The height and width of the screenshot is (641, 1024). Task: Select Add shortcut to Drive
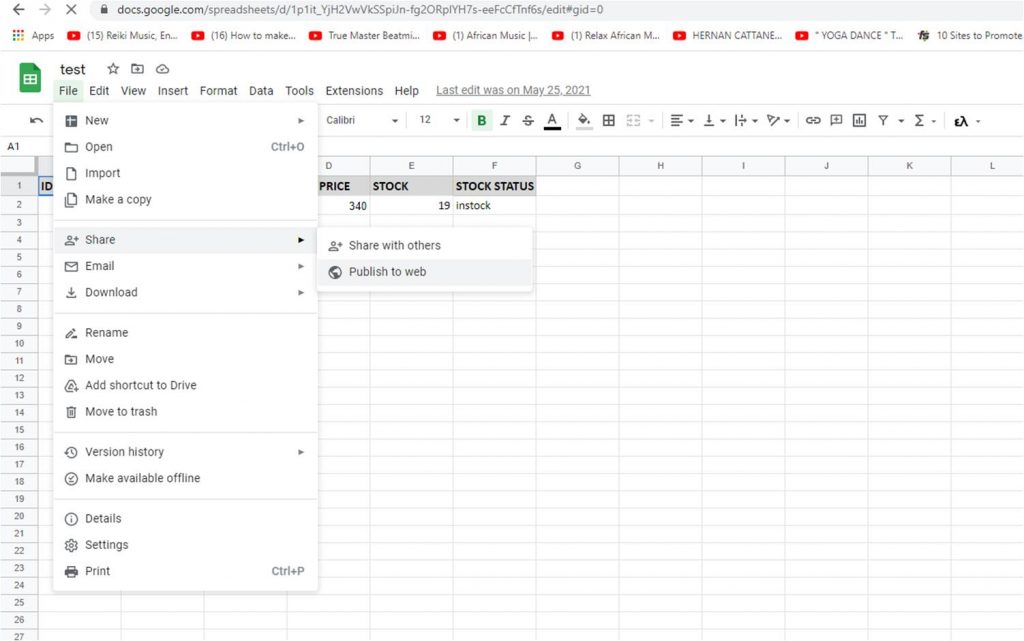pyautogui.click(x=185, y=385)
